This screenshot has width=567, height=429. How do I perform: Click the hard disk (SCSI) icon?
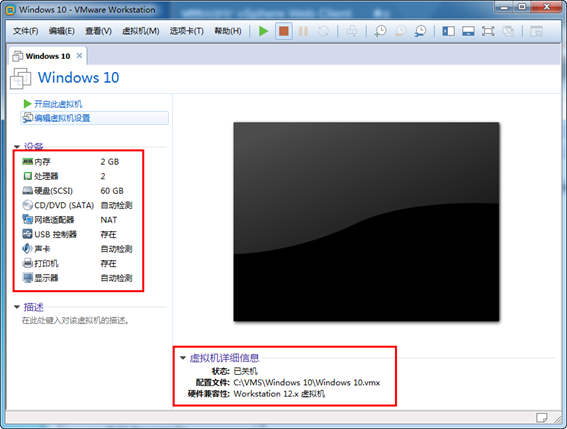point(27,191)
